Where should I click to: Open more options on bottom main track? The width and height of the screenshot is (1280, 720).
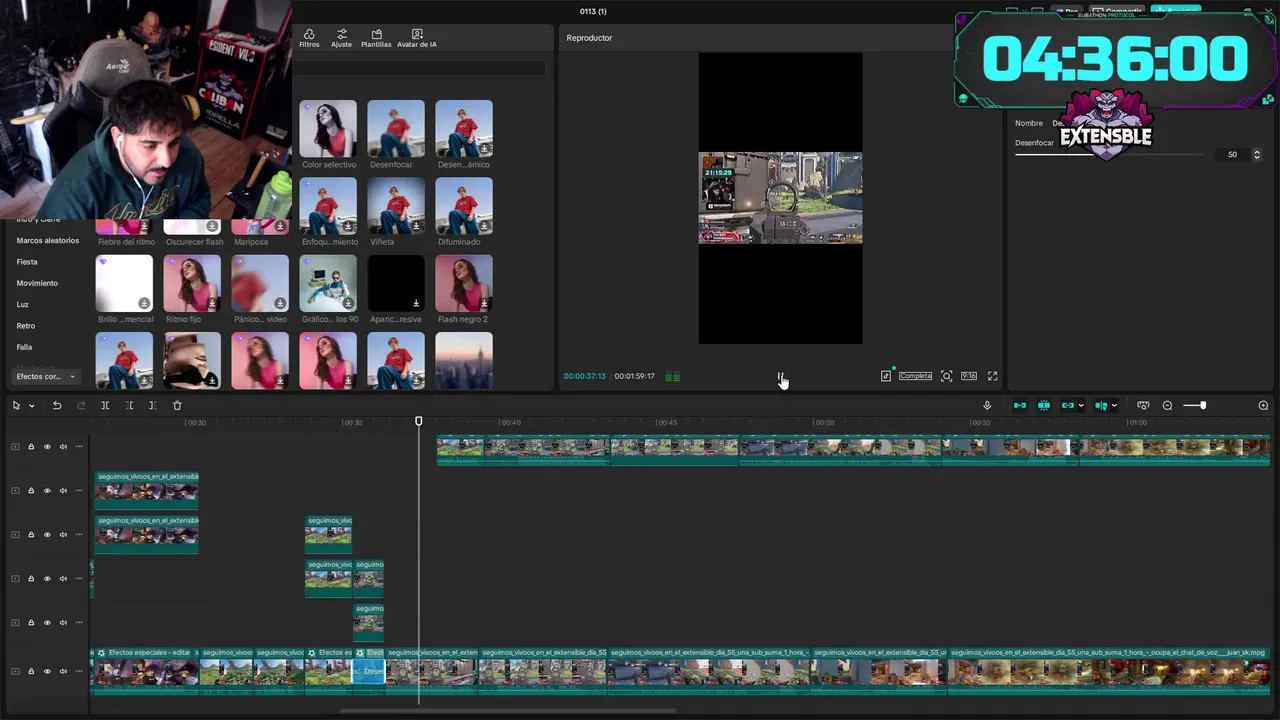pyautogui.click(x=79, y=671)
